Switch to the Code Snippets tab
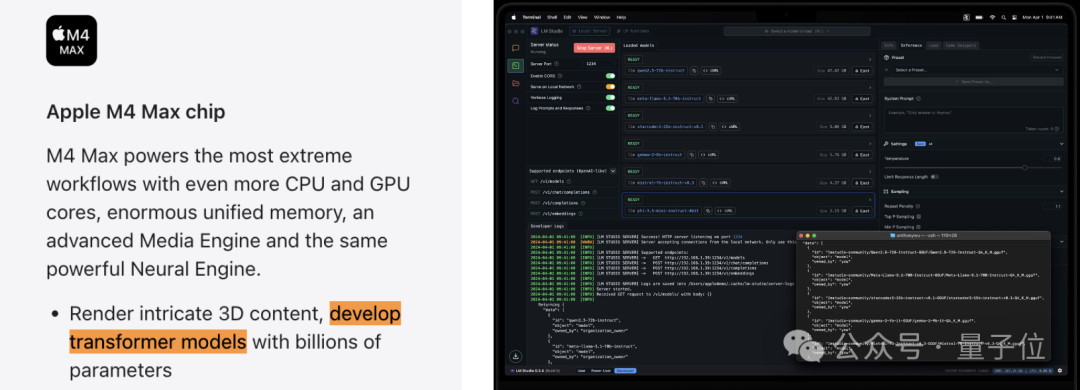The image size is (1080, 390). pyautogui.click(x=960, y=45)
